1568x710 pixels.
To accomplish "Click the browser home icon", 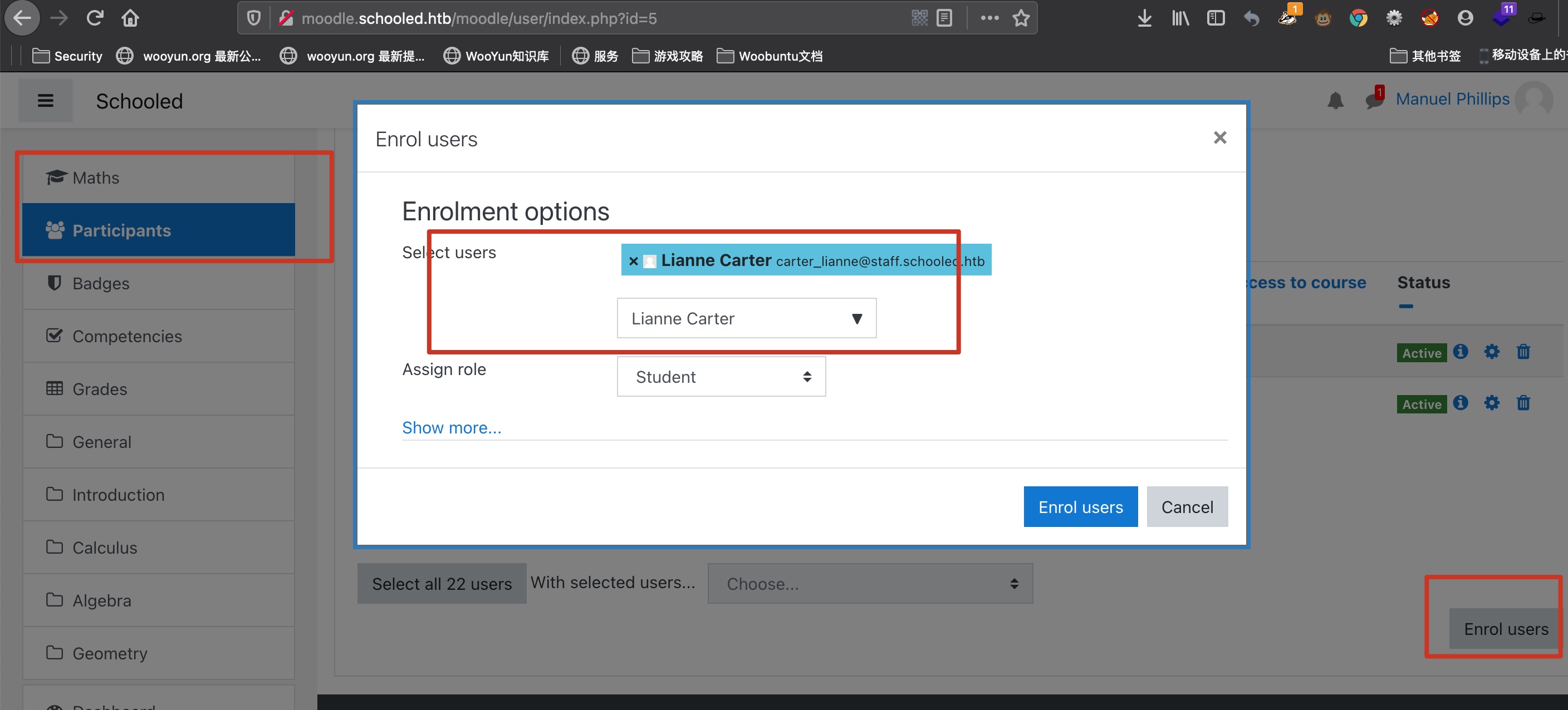I will click(x=130, y=18).
